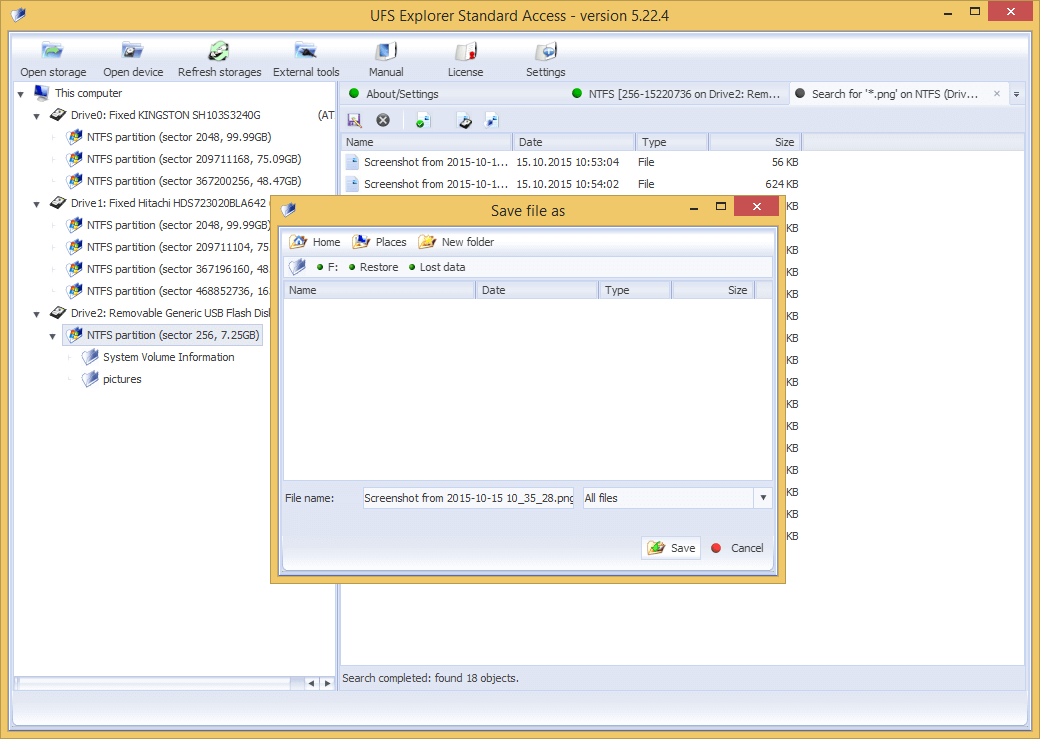Click the Drive2 USB Flash disk icon

point(58,313)
